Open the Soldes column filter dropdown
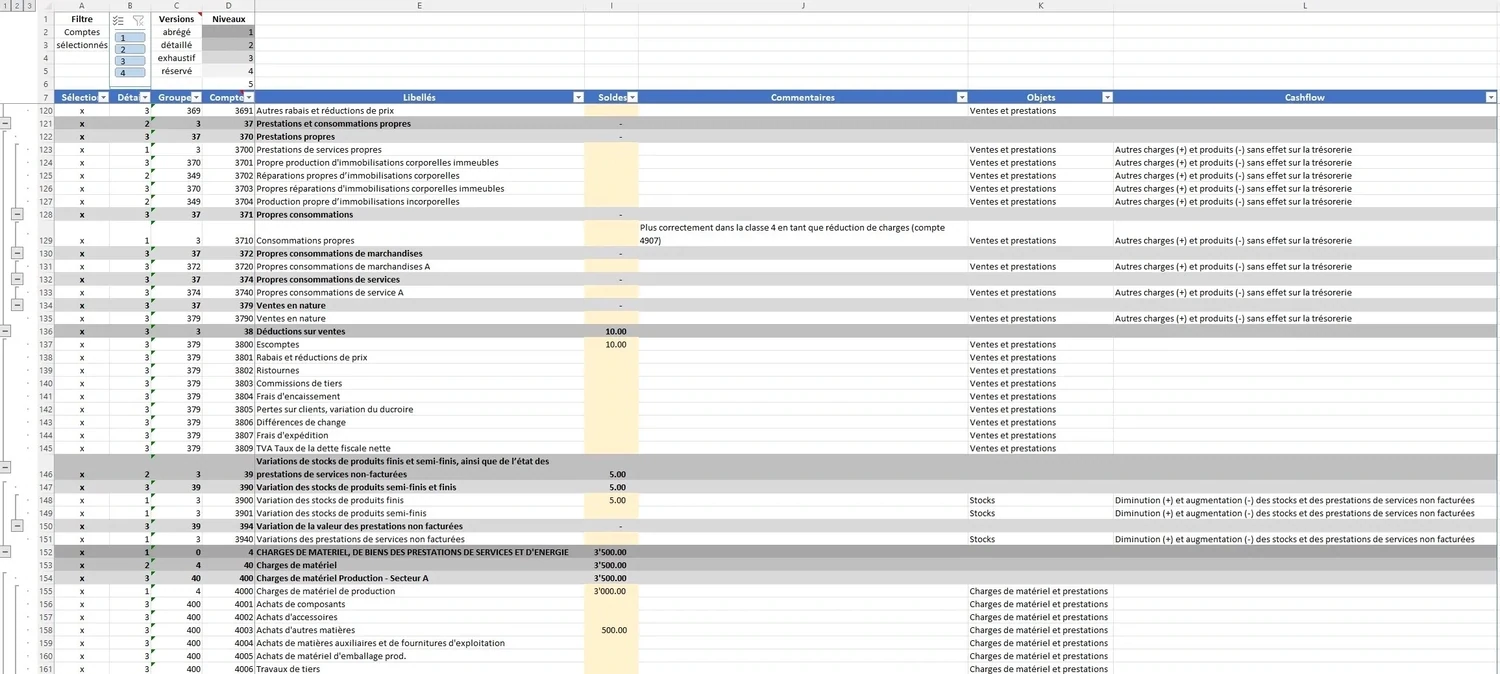The image size is (1500, 674). coord(631,98)
